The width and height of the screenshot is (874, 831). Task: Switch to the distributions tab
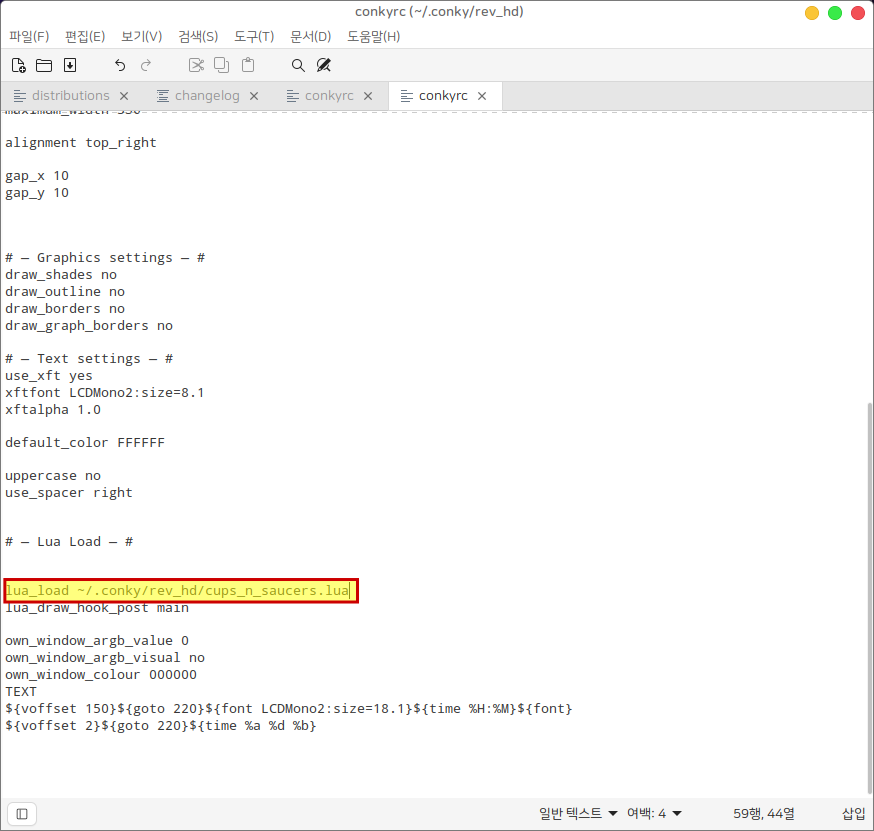click(x=70, y=96)
